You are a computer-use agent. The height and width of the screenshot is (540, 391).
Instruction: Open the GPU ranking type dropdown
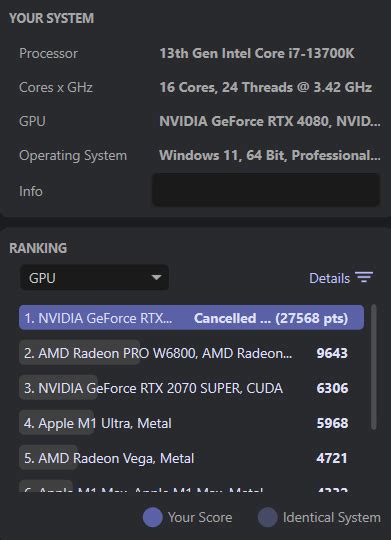click(94, 278)
